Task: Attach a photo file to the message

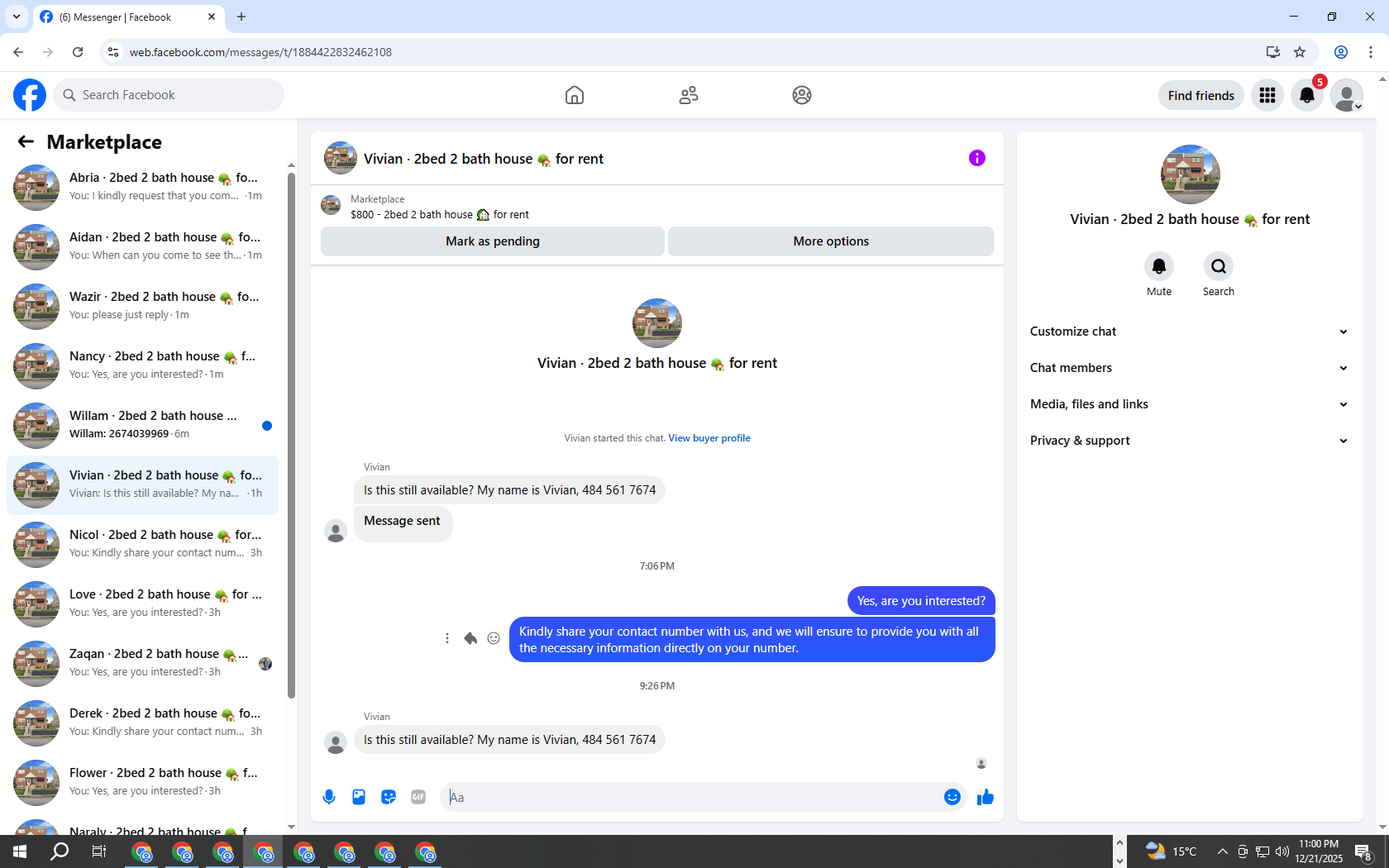Action: (x=359, y=797)
